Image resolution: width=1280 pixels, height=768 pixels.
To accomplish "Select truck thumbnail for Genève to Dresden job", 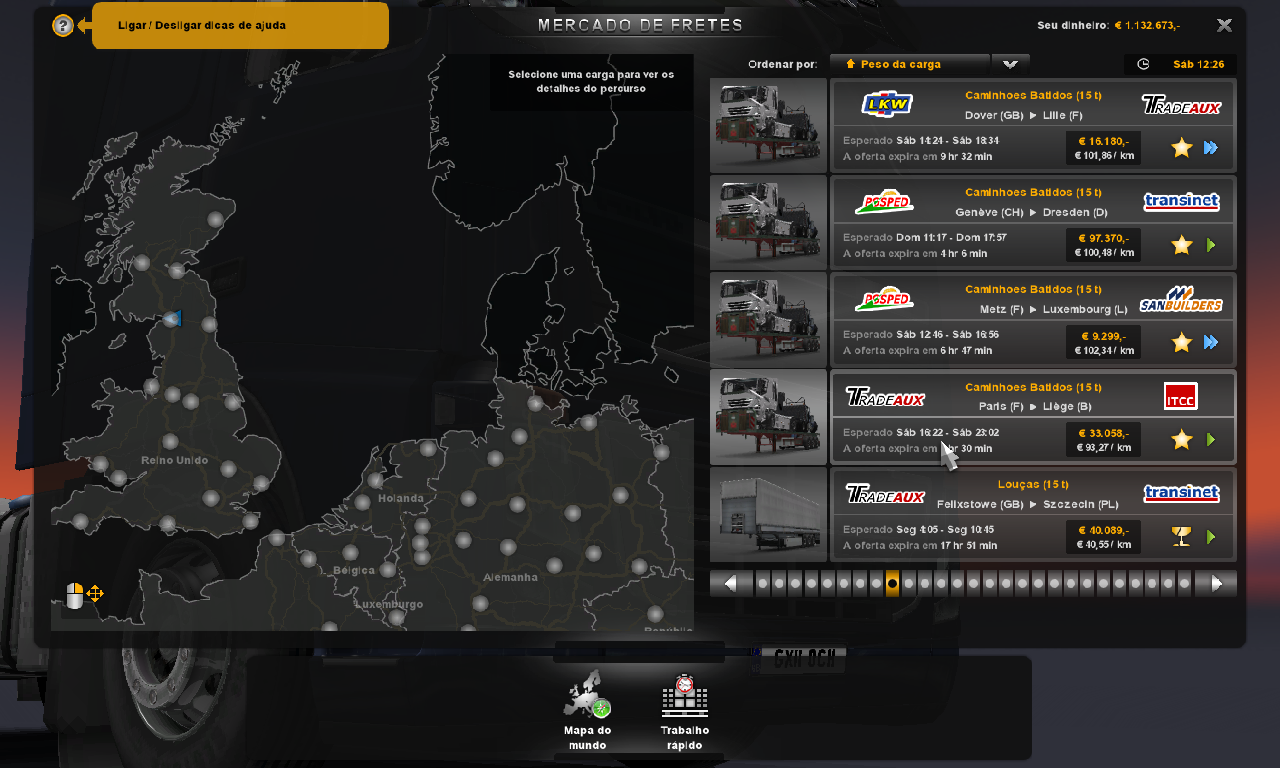I will [768, 223].
